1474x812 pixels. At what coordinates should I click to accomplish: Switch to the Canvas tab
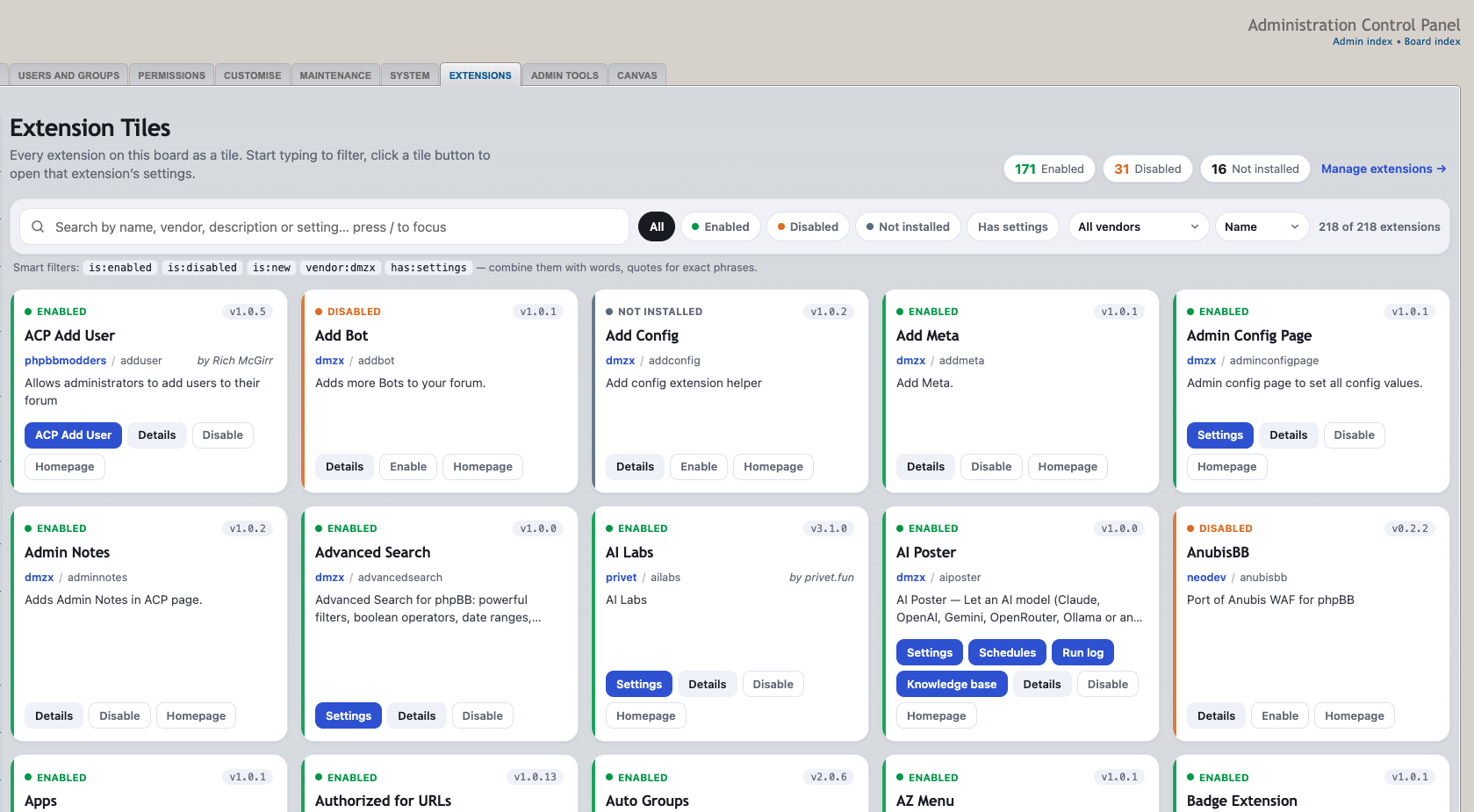[637, 75]
